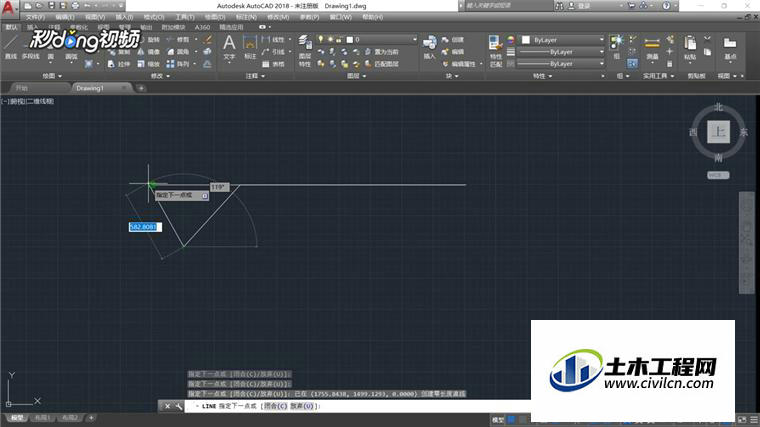Toggle layer 0 lock icon
The width and height of the screenshot is (760, 427).
(339, 39)
